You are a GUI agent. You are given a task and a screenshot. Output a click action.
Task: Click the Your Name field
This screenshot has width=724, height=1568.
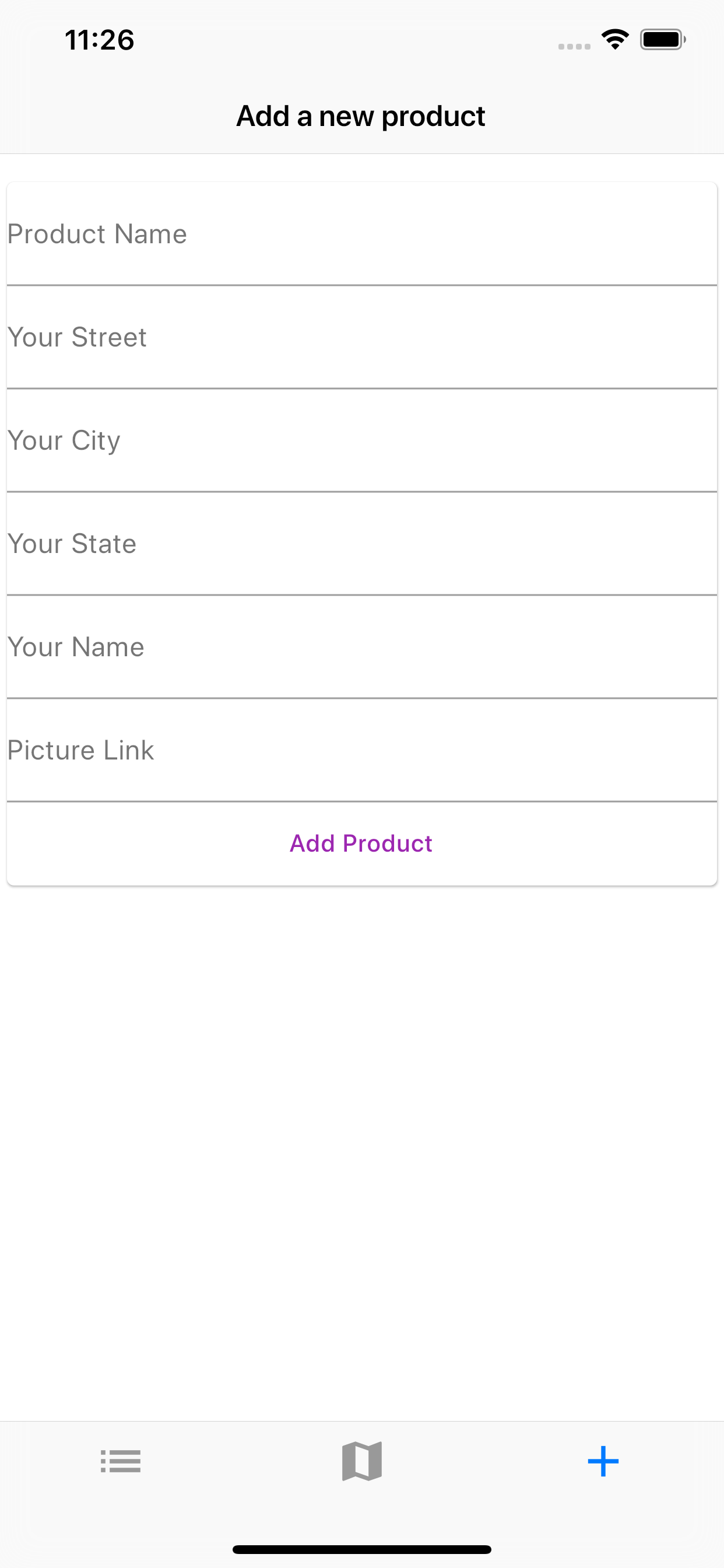[362, 646]
